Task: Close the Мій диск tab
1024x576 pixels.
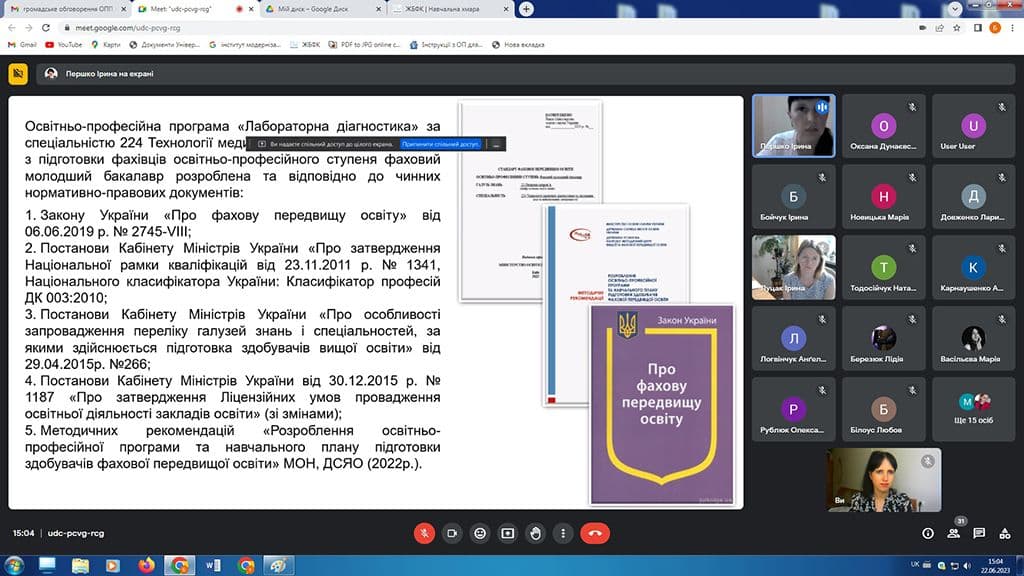Action: point(379,9)
